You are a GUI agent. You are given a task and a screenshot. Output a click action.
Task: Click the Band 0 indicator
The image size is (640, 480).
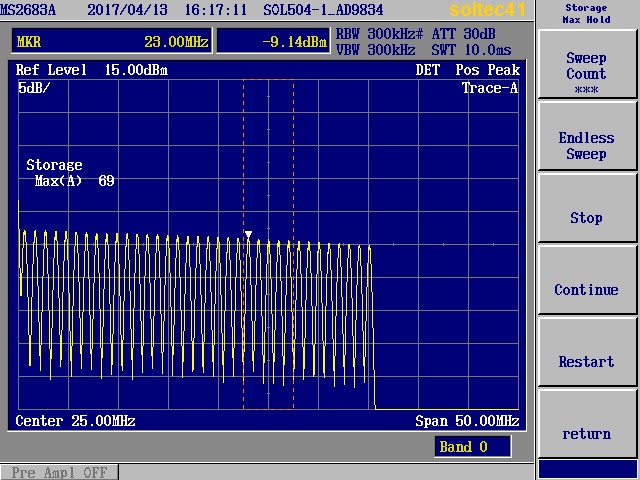[472, 447]
